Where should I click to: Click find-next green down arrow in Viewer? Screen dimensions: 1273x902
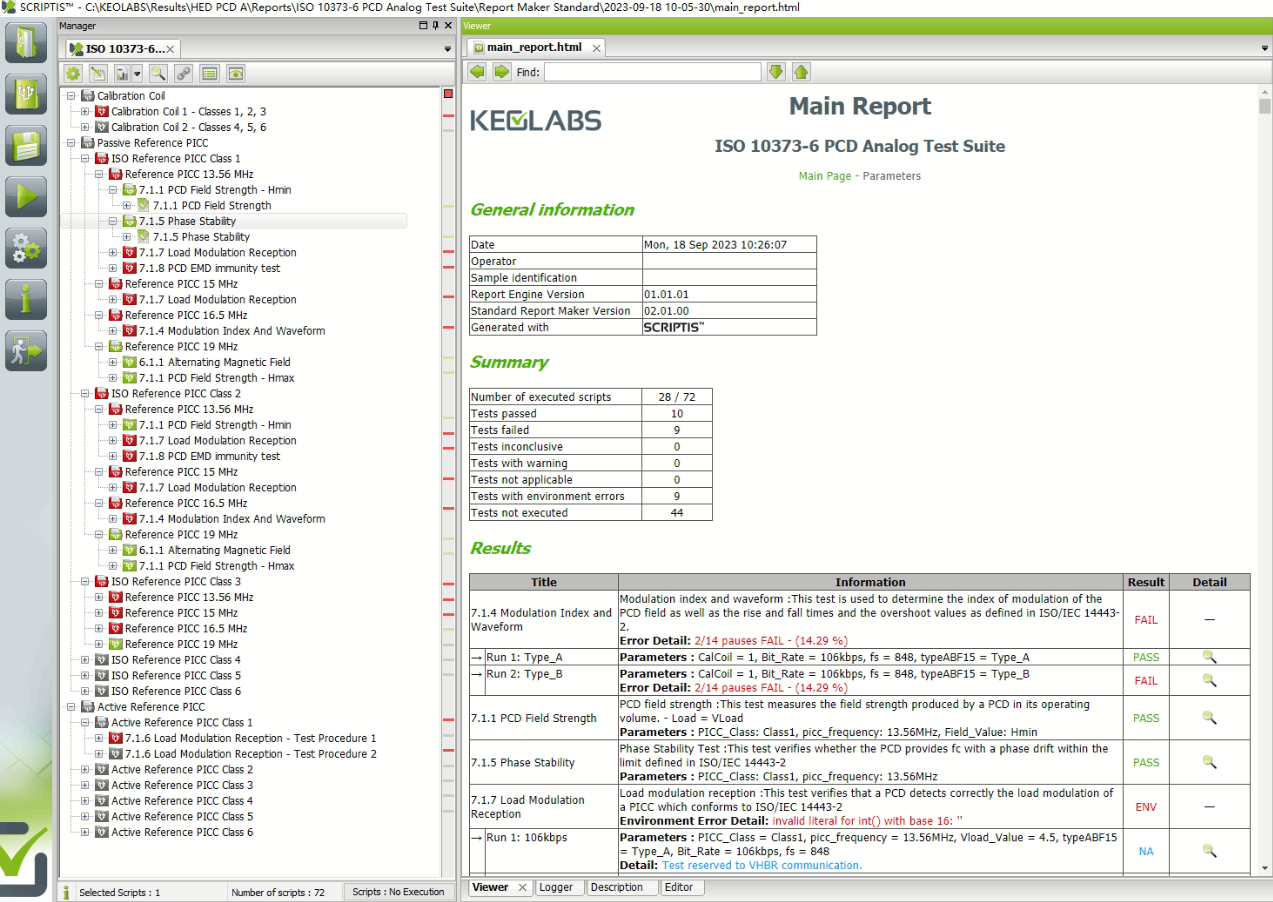coord(776,72)
